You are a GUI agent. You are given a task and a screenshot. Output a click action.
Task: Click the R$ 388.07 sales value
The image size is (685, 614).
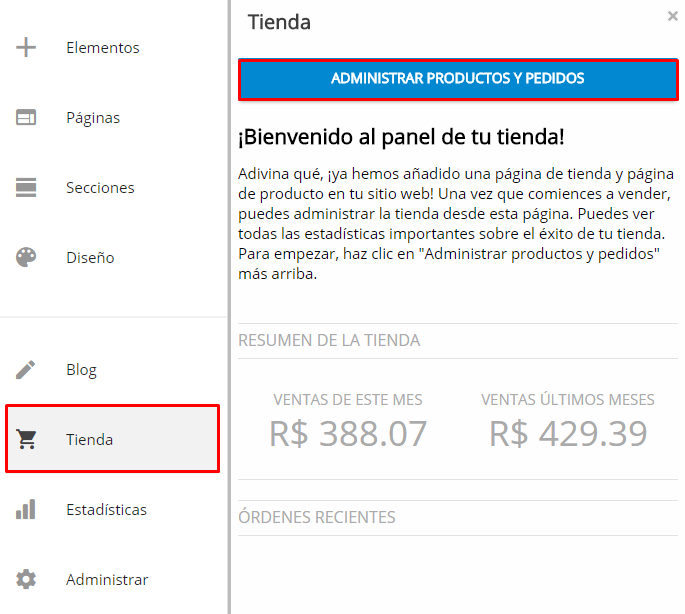click(348, 434)
